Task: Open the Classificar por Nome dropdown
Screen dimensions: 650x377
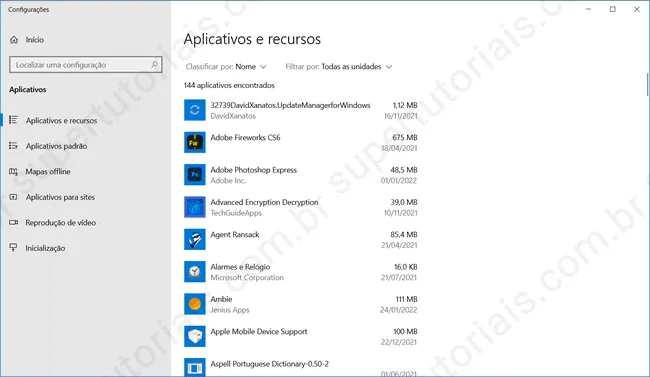Action: tap(226, 67)
